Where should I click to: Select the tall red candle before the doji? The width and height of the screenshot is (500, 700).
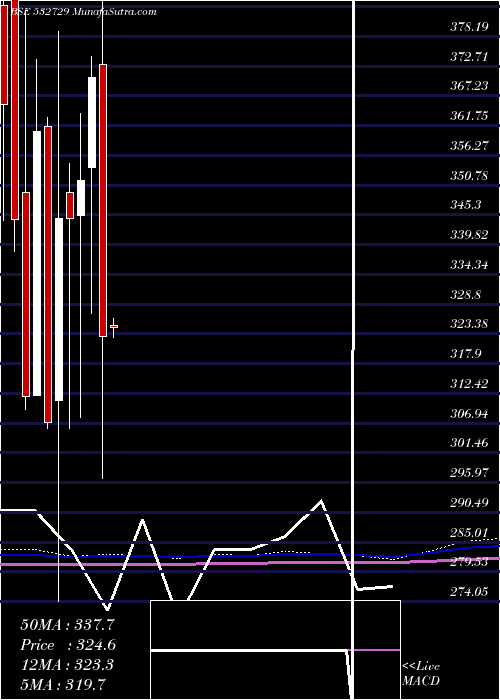pyautogui.click(x=103, y=200)
